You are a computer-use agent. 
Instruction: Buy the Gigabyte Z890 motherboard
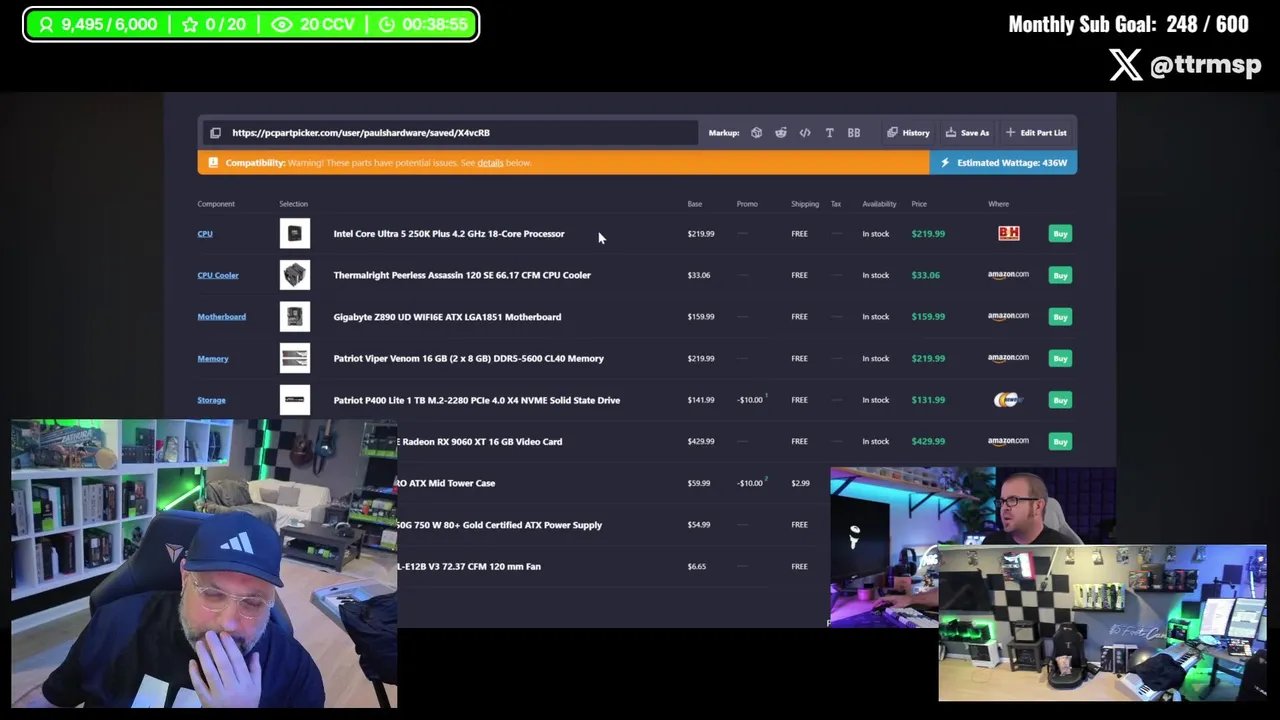(1060, 317)
